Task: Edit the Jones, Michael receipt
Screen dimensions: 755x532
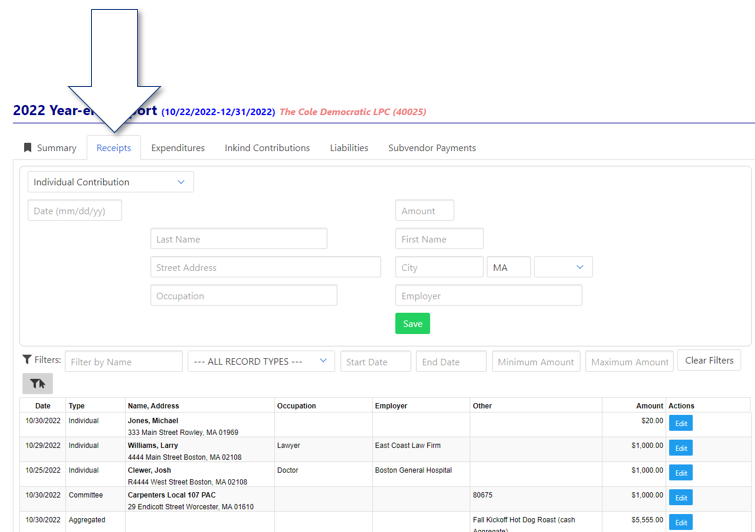Action: 681,424
